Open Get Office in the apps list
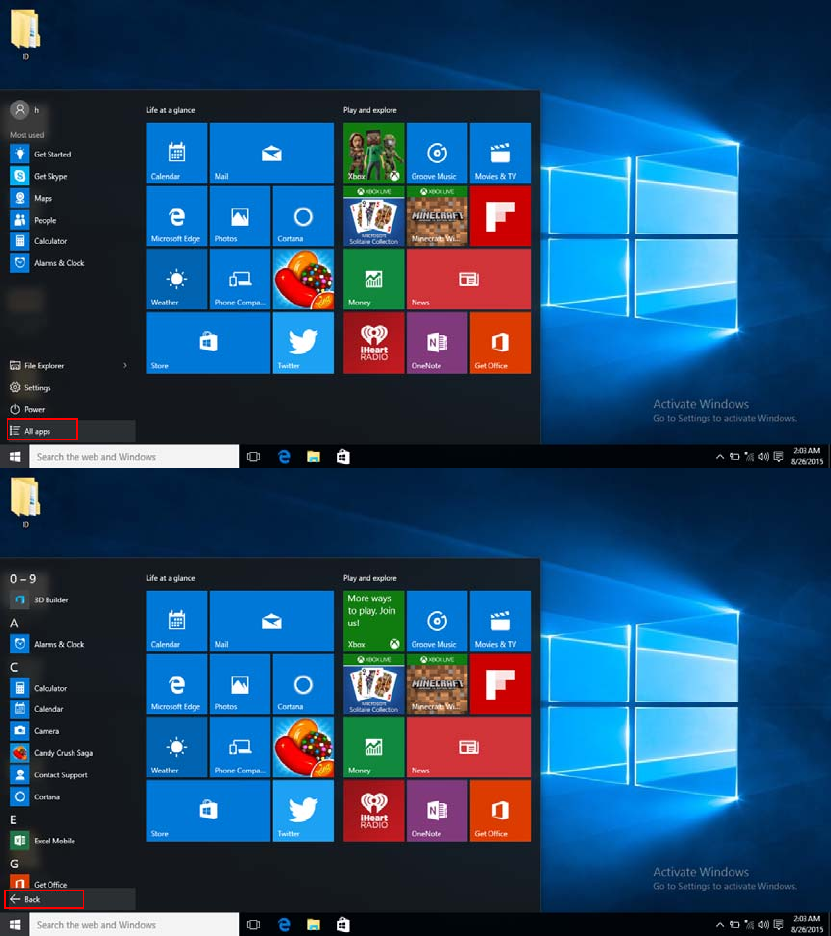This screenshot has height=936, width=831. [39, 882]
